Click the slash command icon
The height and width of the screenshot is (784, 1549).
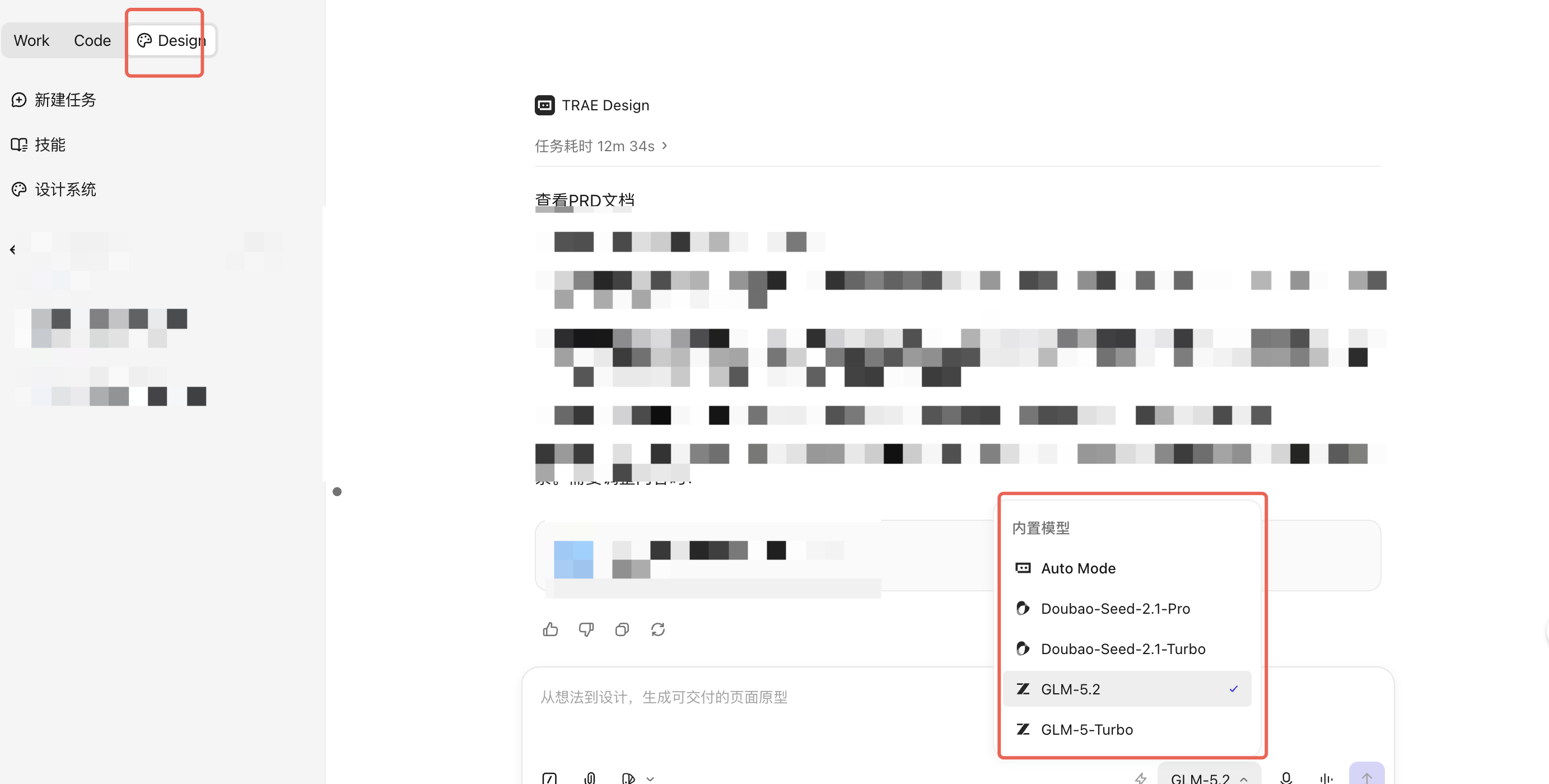point(549,778)
